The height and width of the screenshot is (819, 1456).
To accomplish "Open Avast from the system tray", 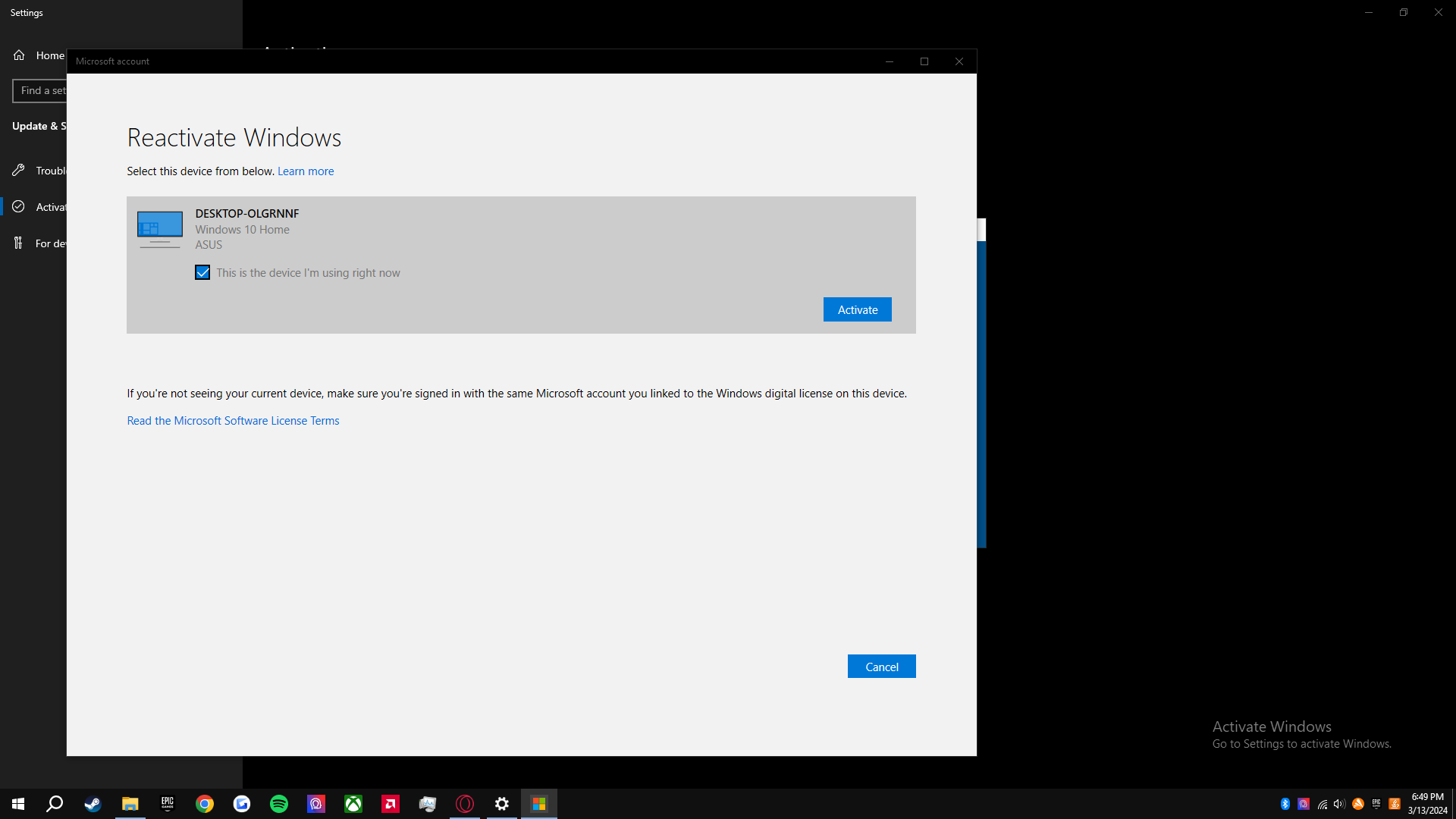I will [x=1357, y=803].
